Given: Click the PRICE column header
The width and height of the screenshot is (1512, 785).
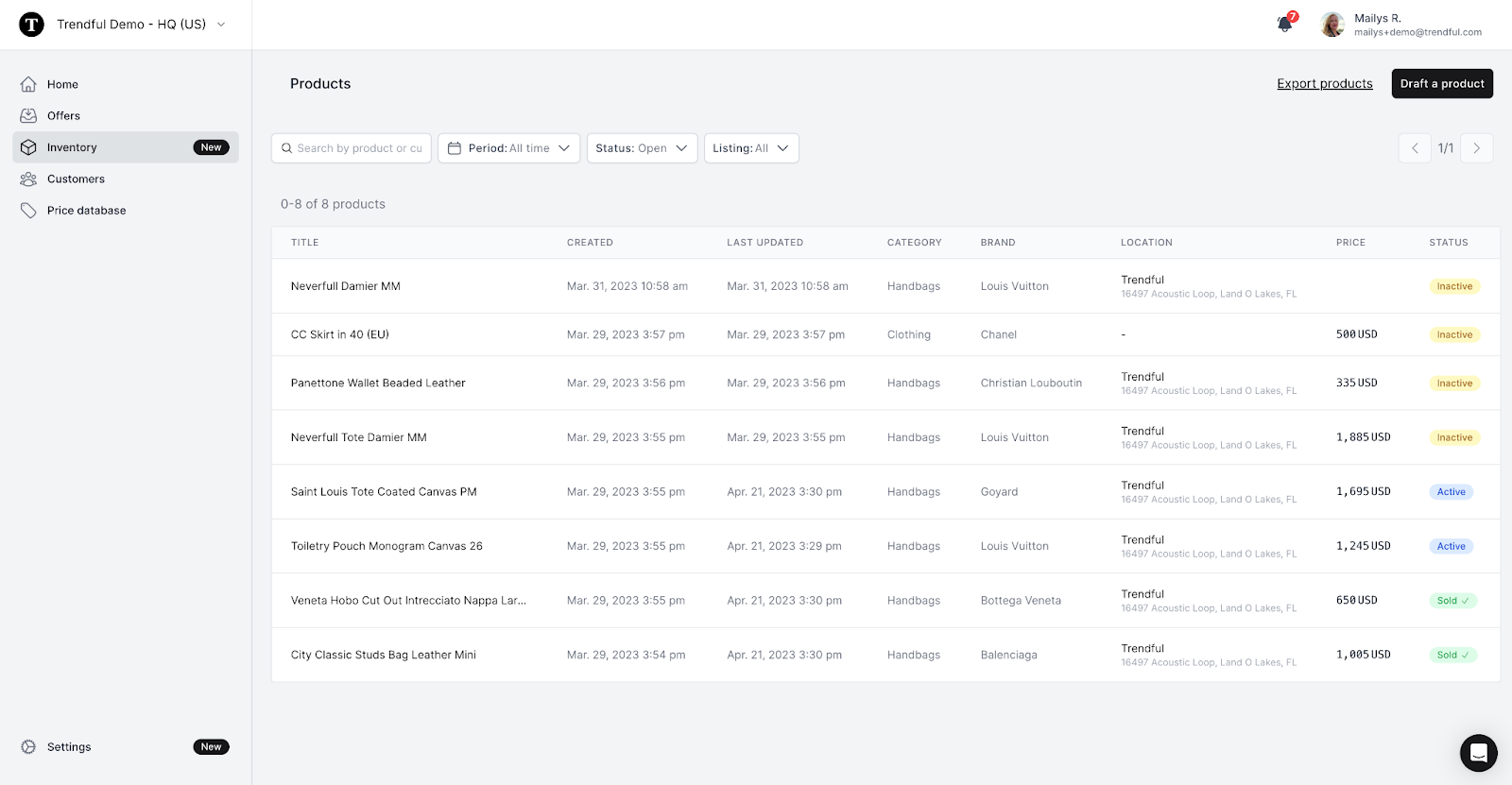Looking at the screenshot, I should (1350, 243).
